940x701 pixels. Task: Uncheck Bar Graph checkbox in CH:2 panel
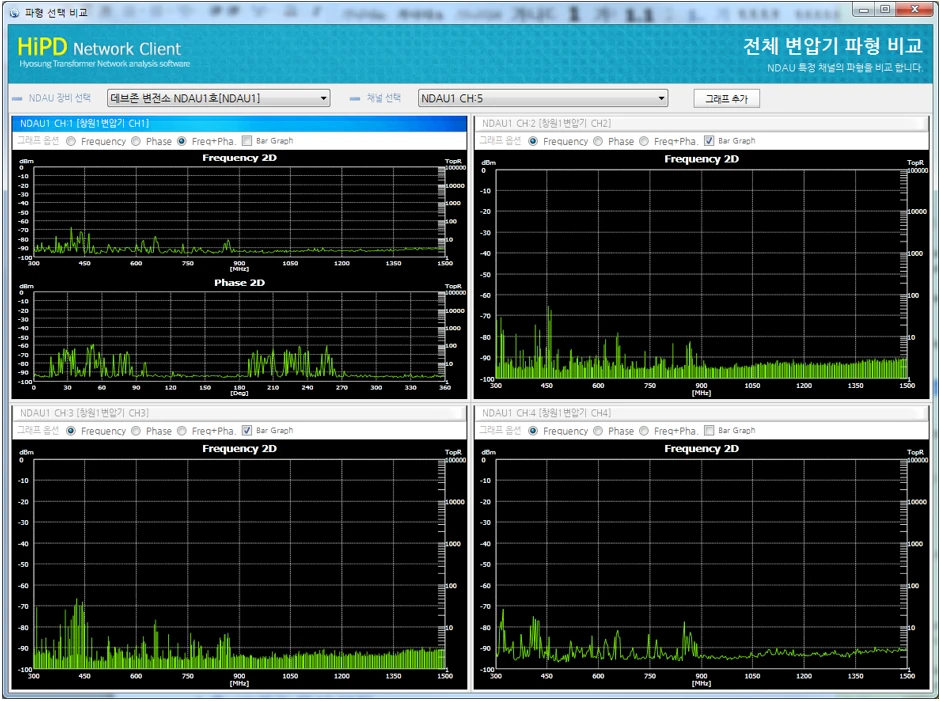[x=709, y=141]
